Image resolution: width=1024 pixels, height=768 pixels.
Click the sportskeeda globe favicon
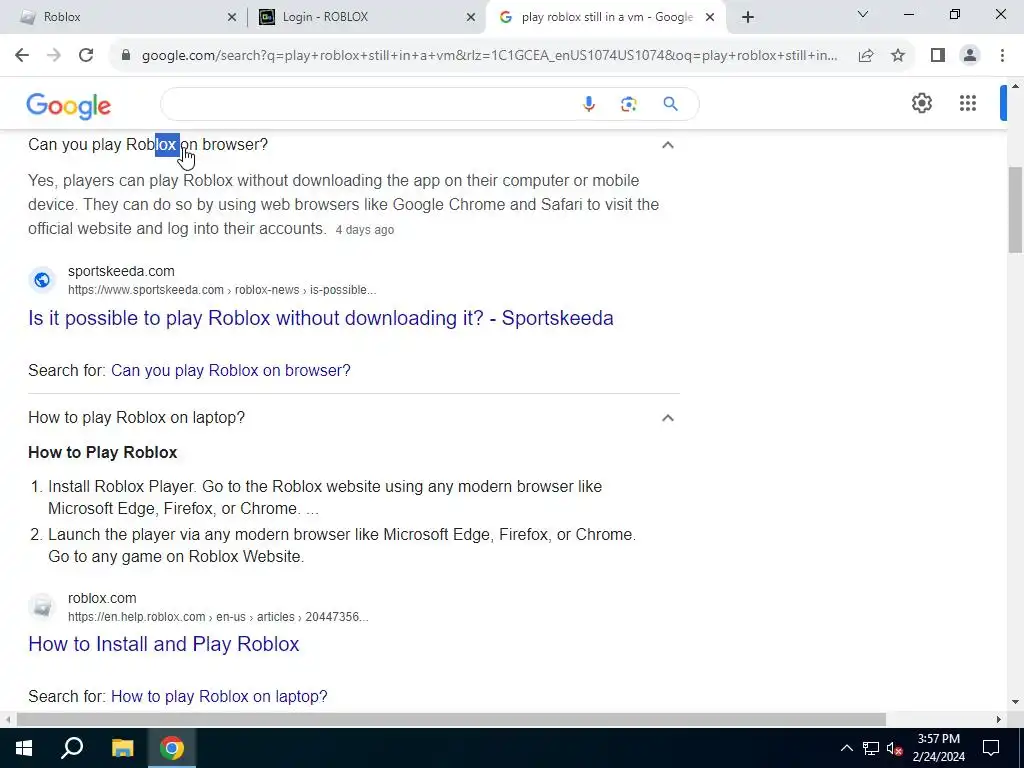tap(42, 280)
